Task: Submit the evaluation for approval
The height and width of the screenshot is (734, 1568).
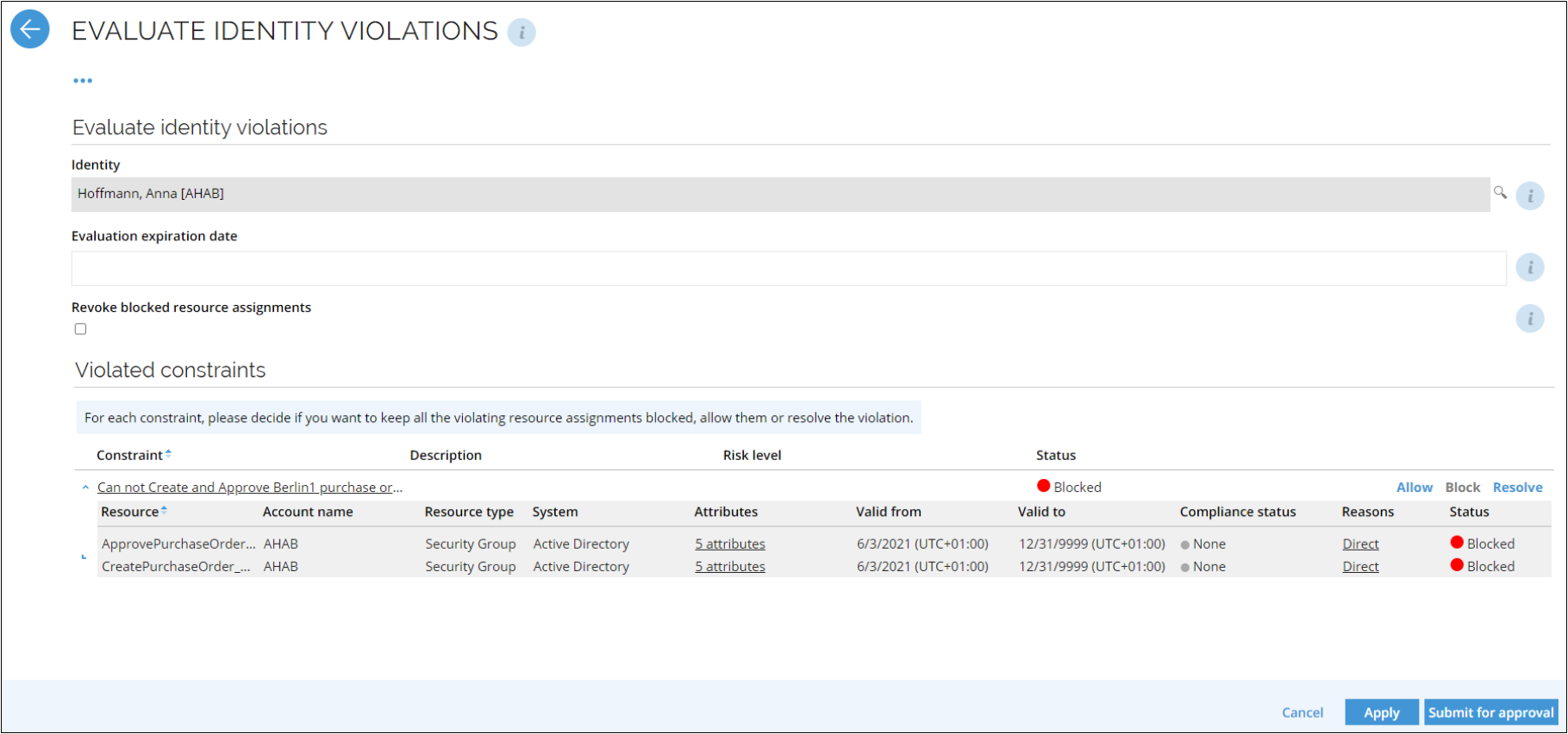Action: pos(1491,712)
